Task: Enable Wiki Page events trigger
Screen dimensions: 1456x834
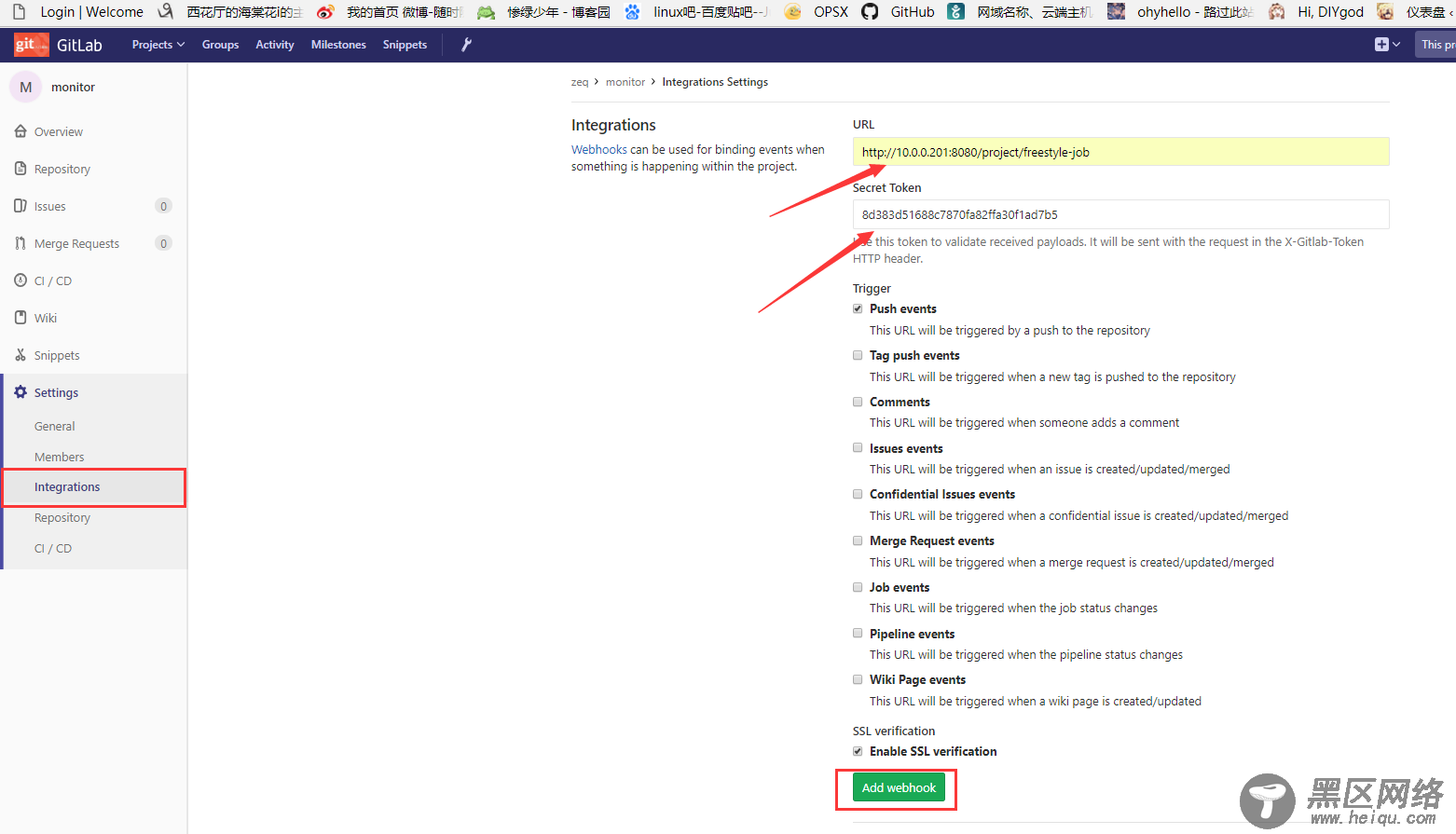Action: [x=858, y=679]
